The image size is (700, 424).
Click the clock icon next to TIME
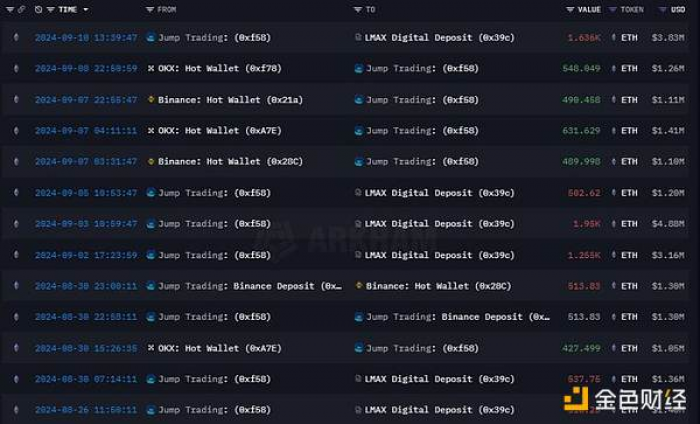pyautogui.click(x=38, y=9)
